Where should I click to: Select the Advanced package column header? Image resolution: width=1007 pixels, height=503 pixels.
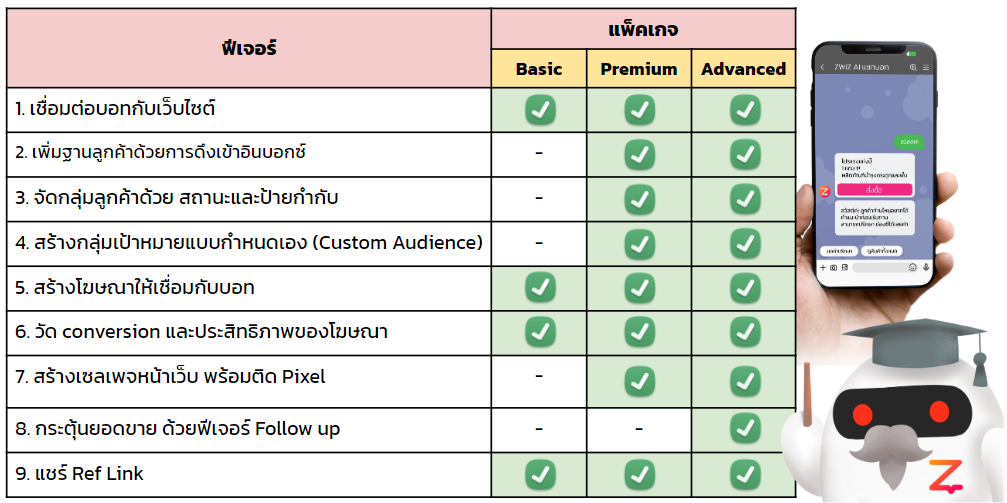pyautogui.click(x=744, y=69)
